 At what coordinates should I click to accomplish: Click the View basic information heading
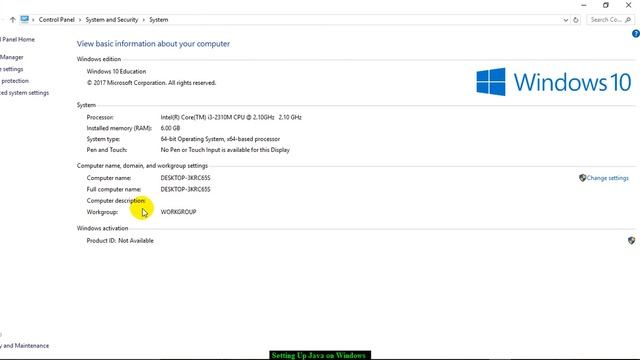pyautogui.click(x=153, y=44)
